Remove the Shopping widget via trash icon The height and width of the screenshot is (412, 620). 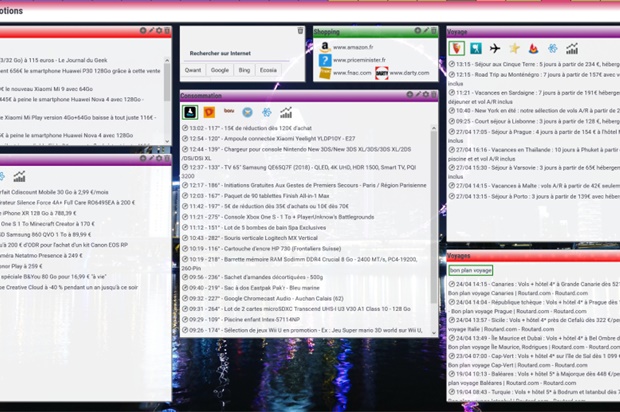point(434,30)
